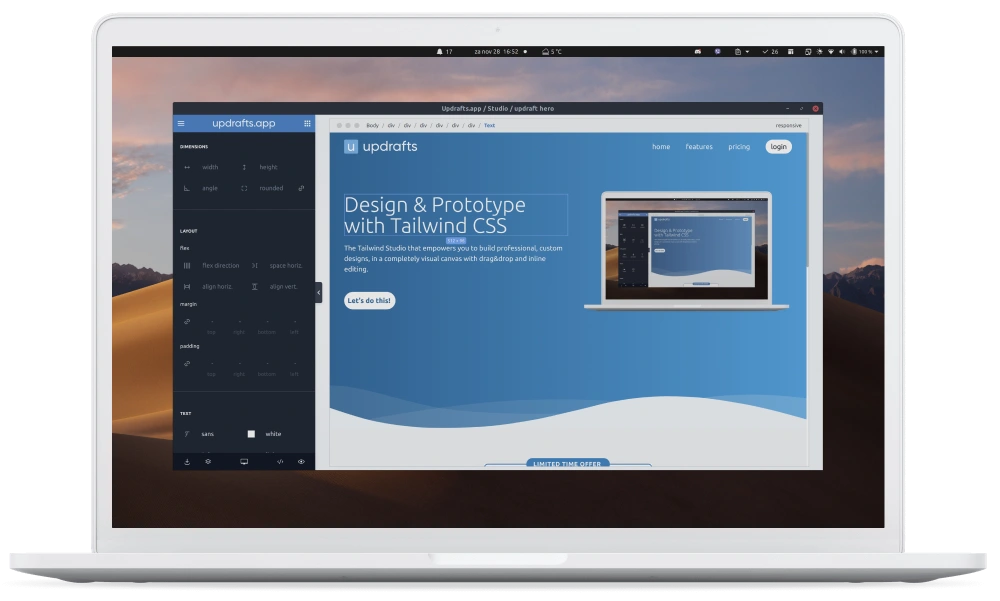Click the hero paragraph about Tailwind Studio
This screenshot has width=1000, height=601.
[453, 258]
